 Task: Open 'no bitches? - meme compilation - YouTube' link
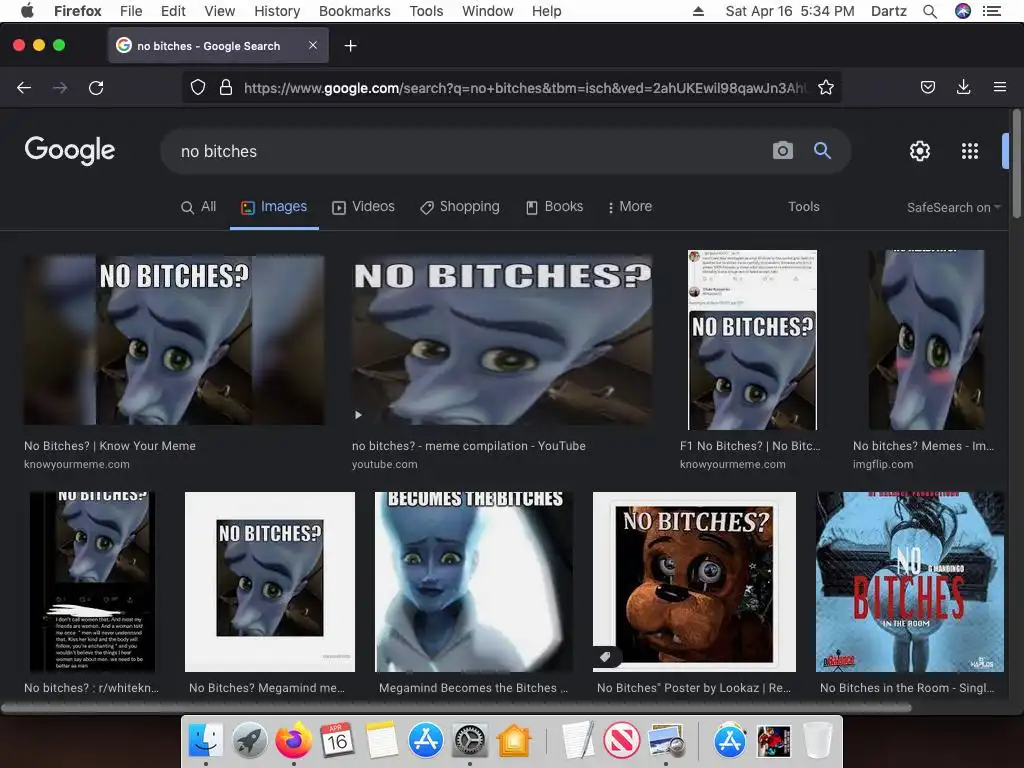point(469,446)
